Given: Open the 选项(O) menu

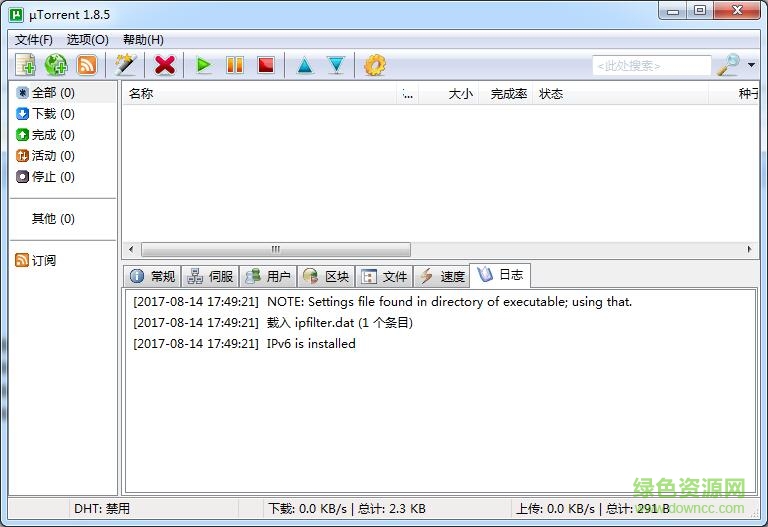Looking at the screenshot, I should coord(88,40).
